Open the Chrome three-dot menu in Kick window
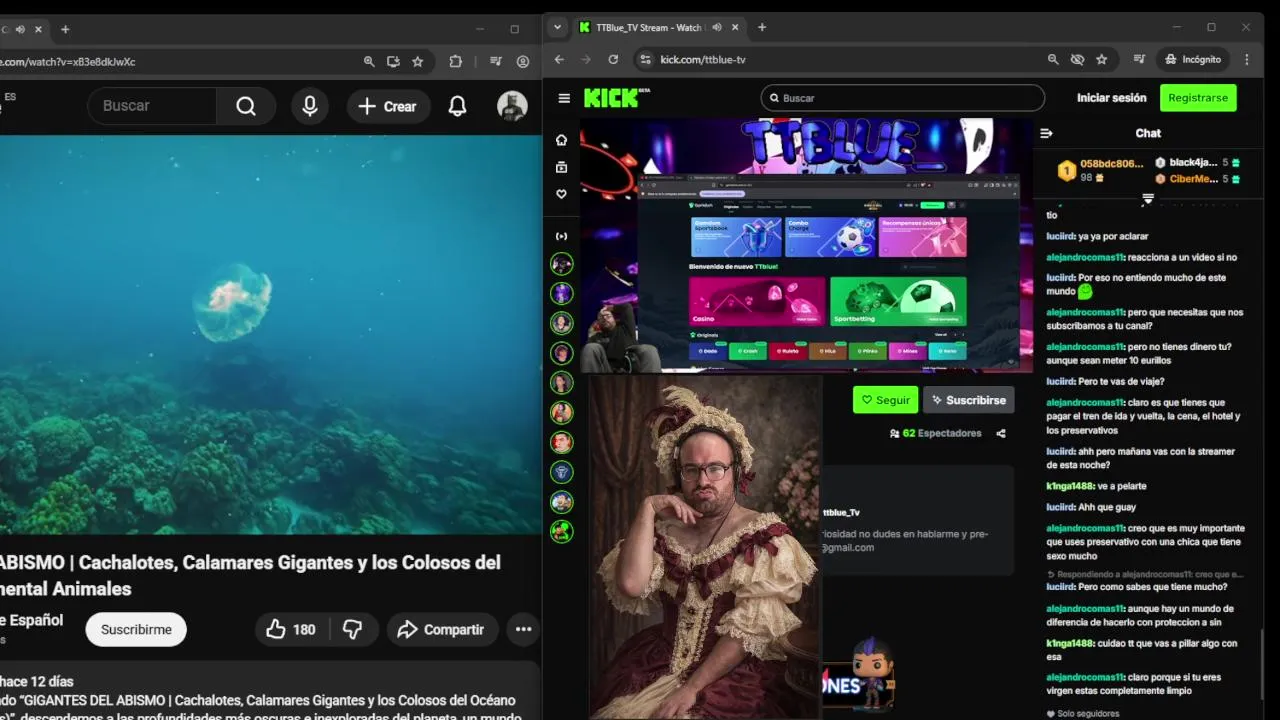The height and width of the screenshot is (720, 1280). tap(1247, 60)
